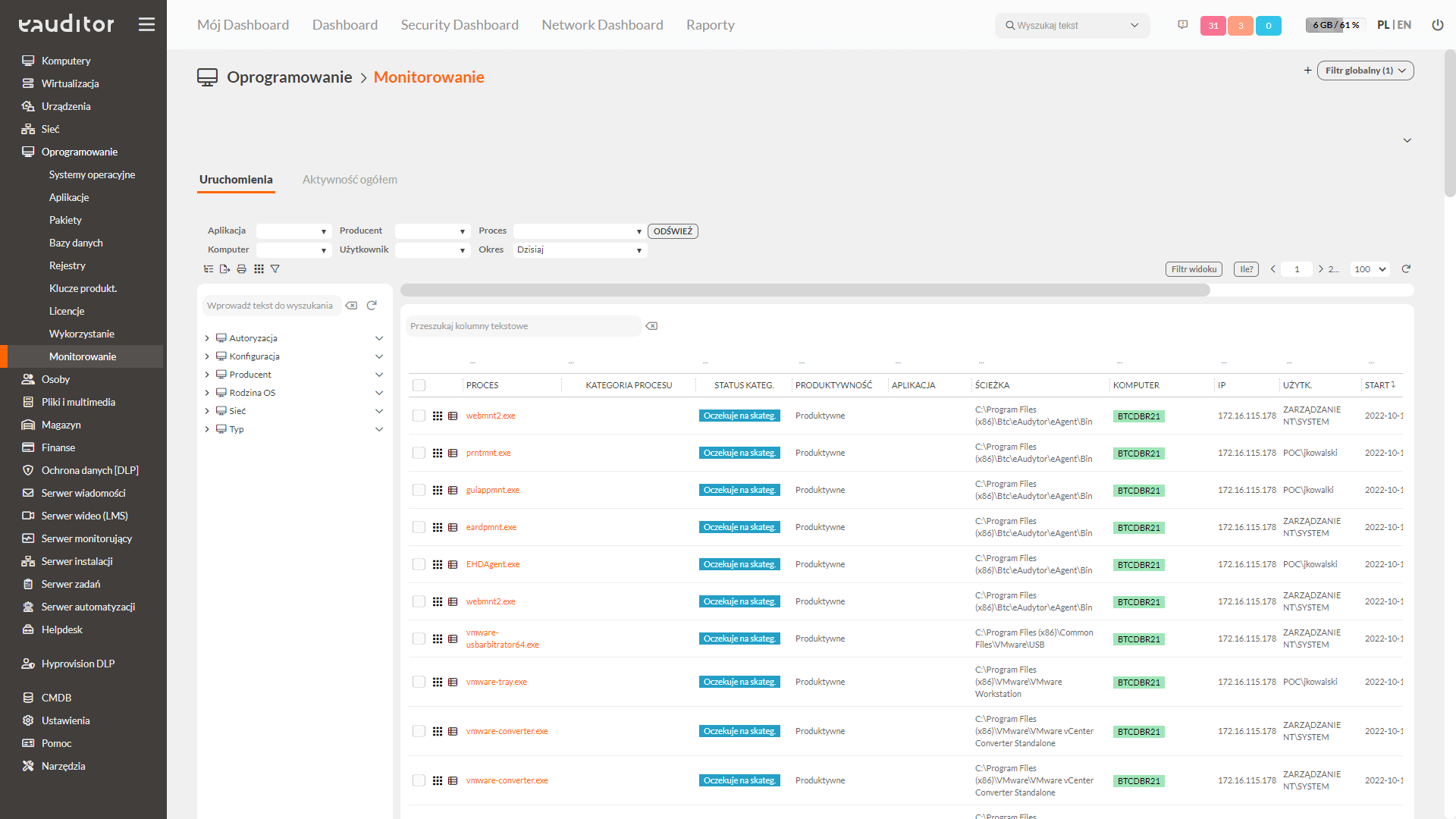Click the Filtr widoku button

(1195, 269)
